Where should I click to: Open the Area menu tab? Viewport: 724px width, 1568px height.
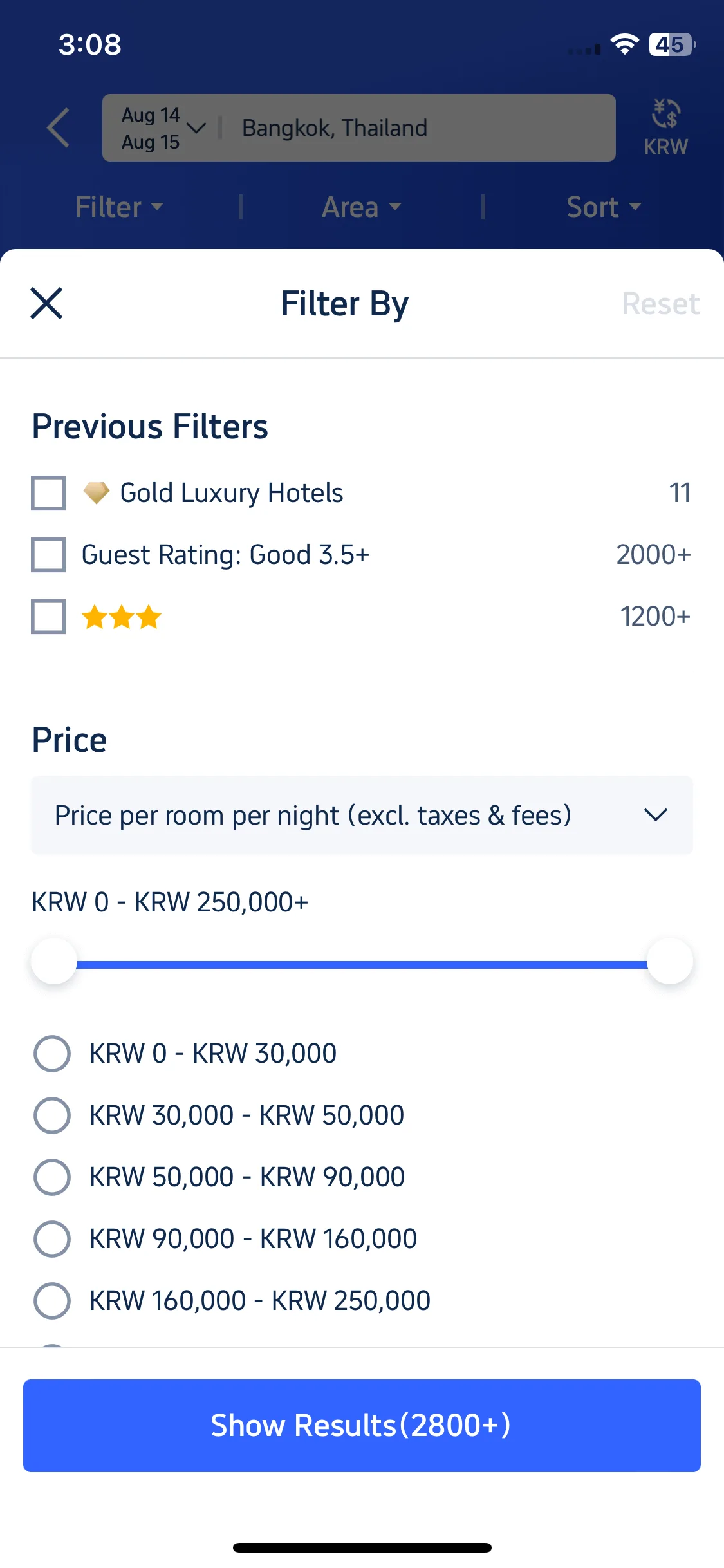(x=362, y=207)
